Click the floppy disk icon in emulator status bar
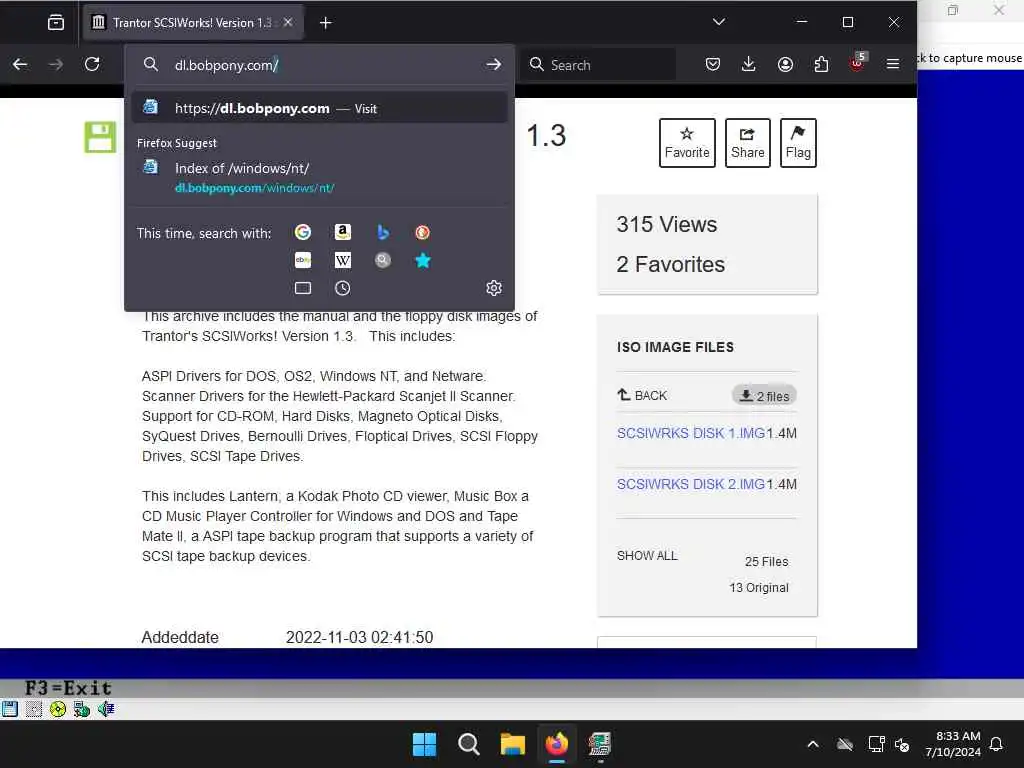 point(10,709)
